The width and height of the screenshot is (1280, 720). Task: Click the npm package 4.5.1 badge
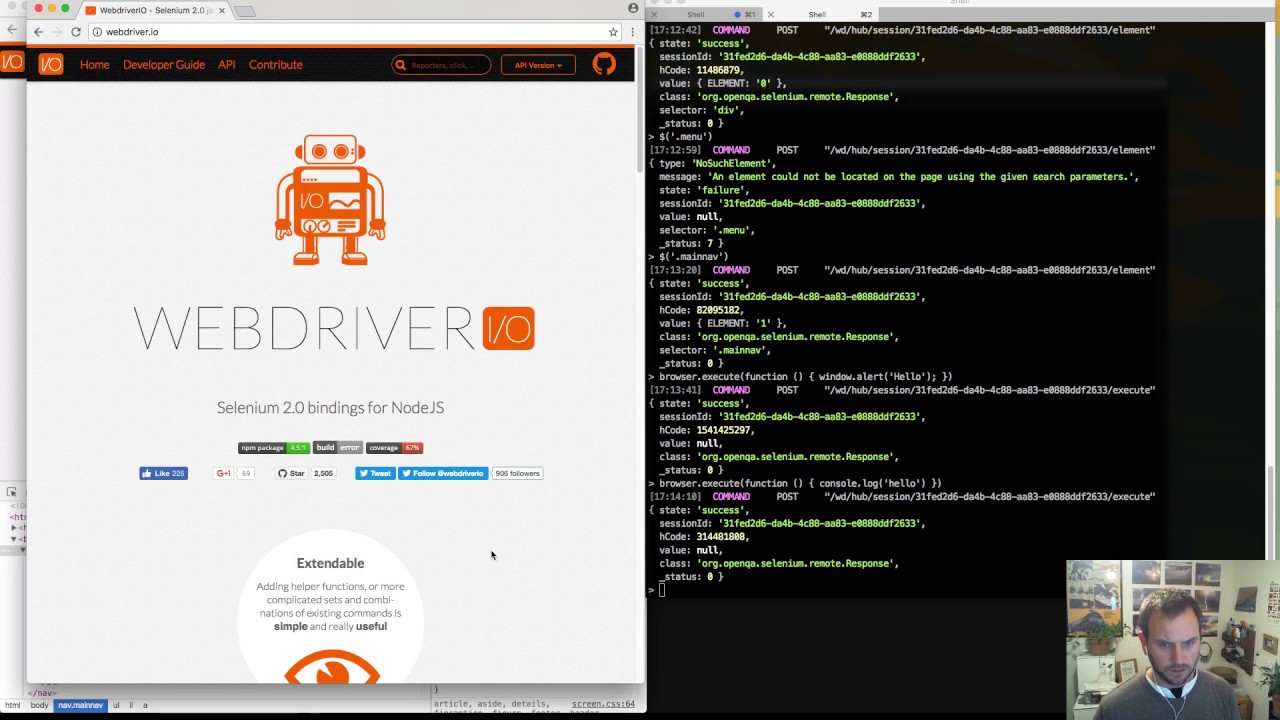(x=274, y=448)
